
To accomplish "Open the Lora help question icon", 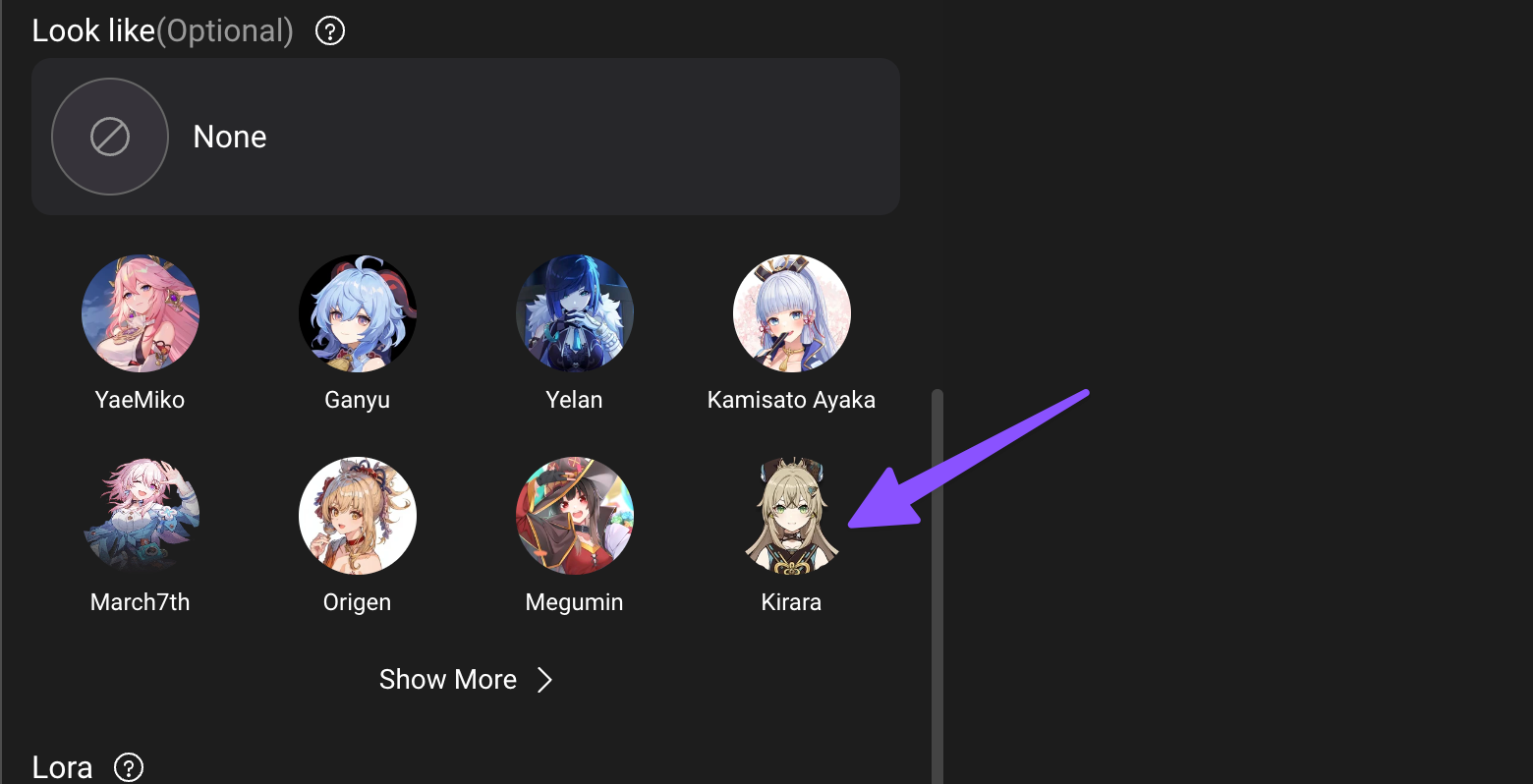I will (x=129, y=767).
